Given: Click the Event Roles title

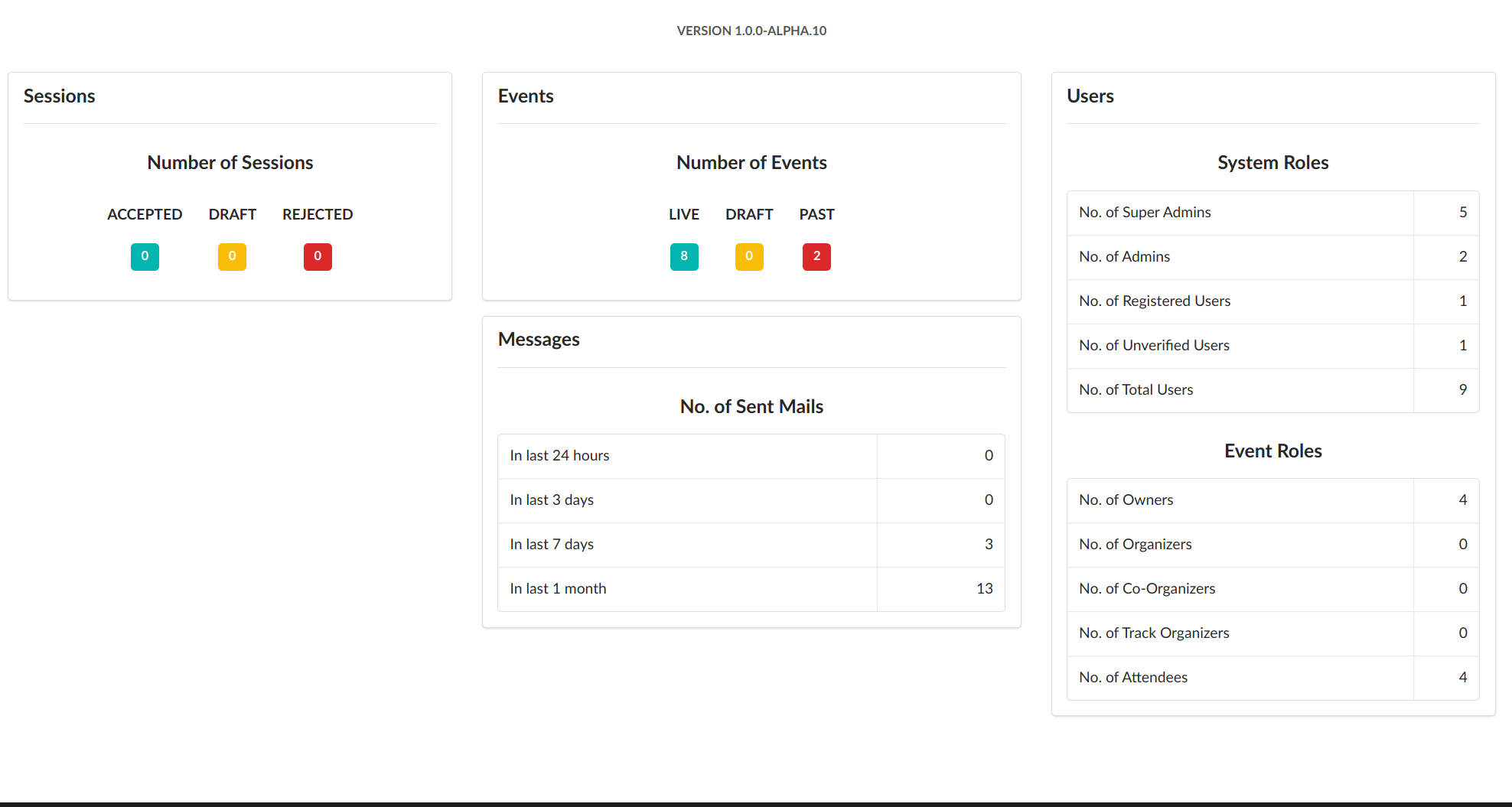Looking at the screenshot, I should pyautogui.click(x=1273, y=451).
